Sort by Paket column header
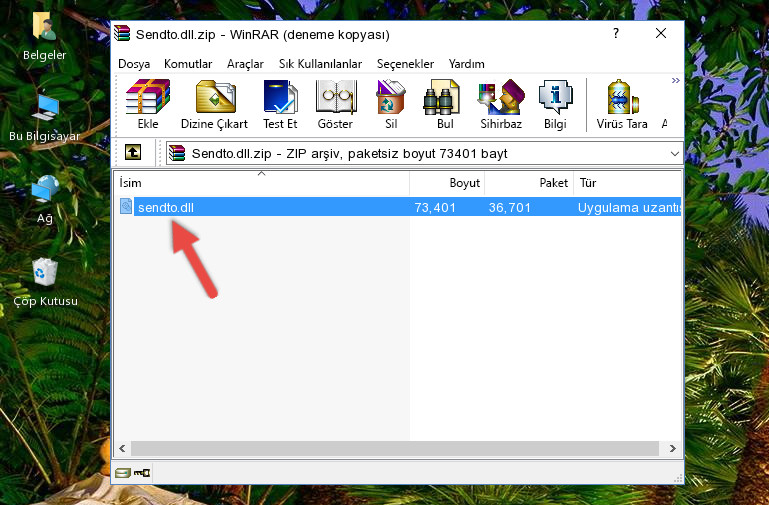The height and width of the screenshot is (505, 769). [529, 182]
